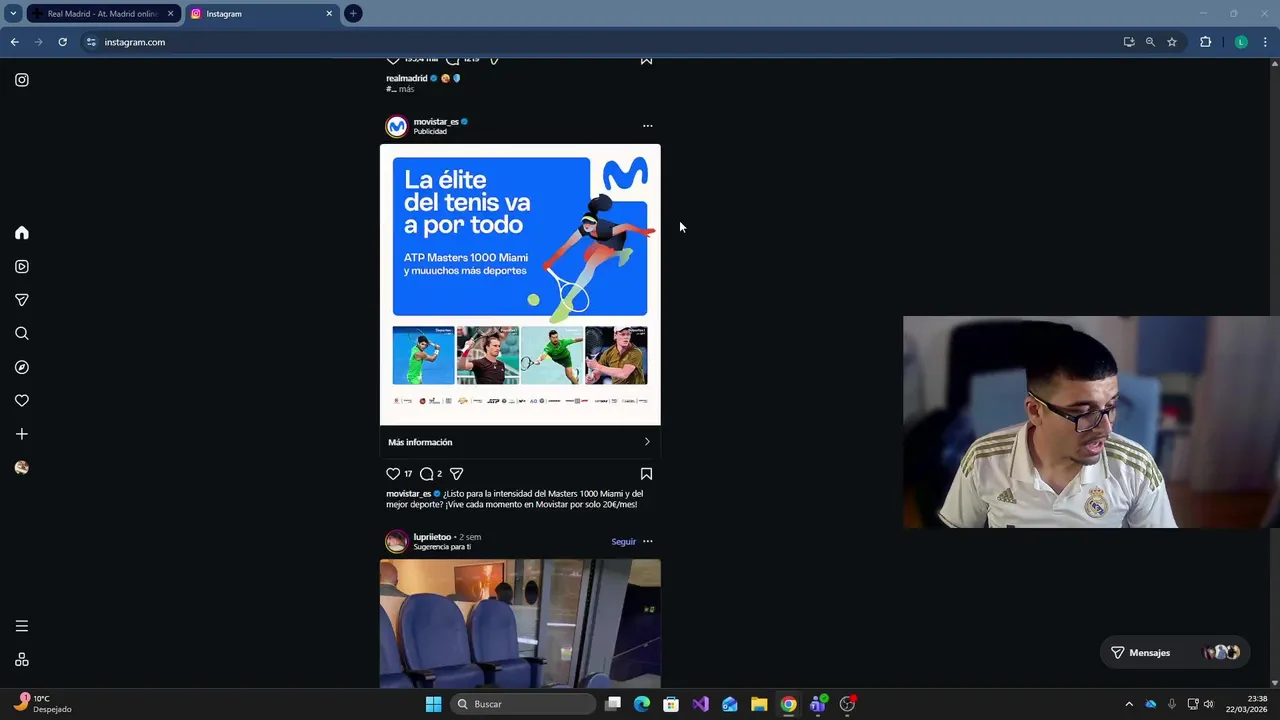Open the Mensajes floating panel

point(1174,652)
